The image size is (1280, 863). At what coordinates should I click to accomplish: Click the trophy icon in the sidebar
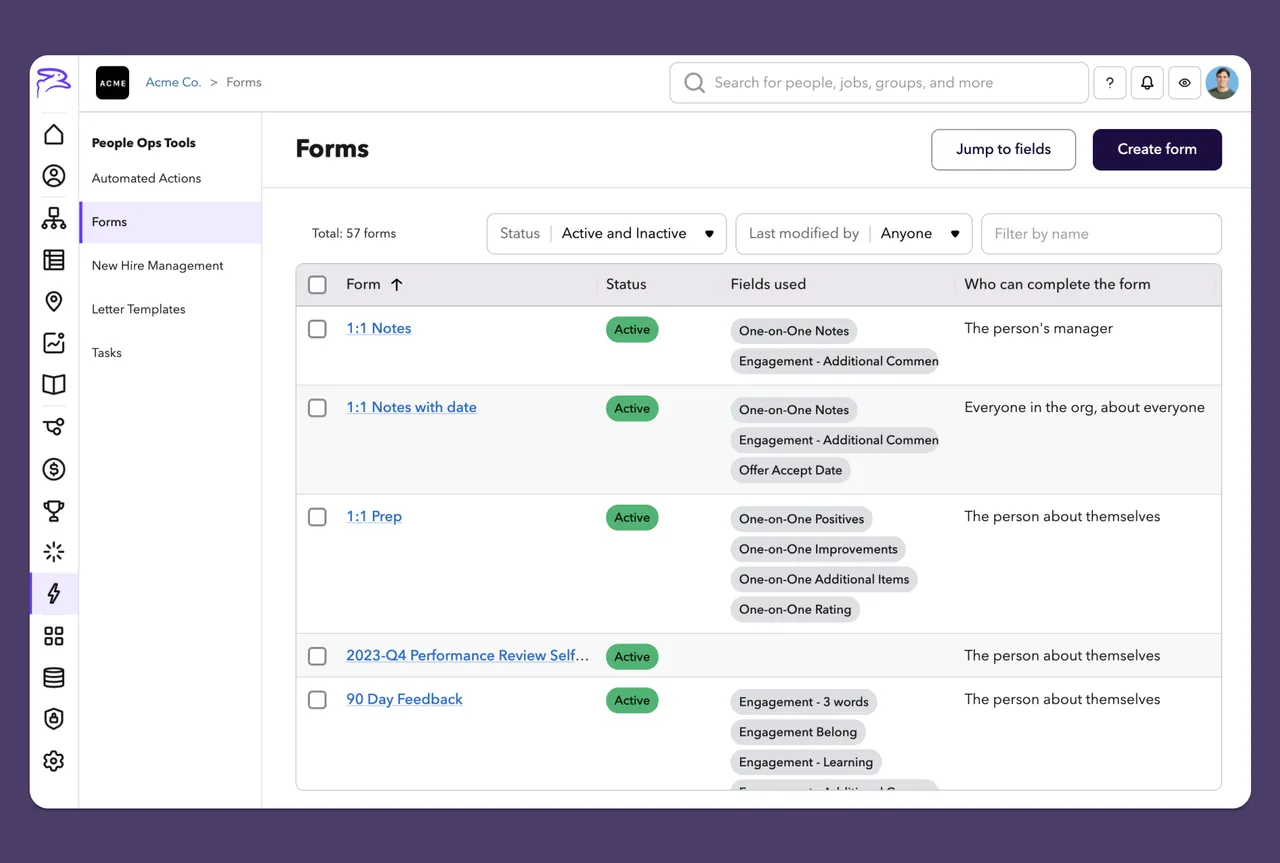point(53,510)
